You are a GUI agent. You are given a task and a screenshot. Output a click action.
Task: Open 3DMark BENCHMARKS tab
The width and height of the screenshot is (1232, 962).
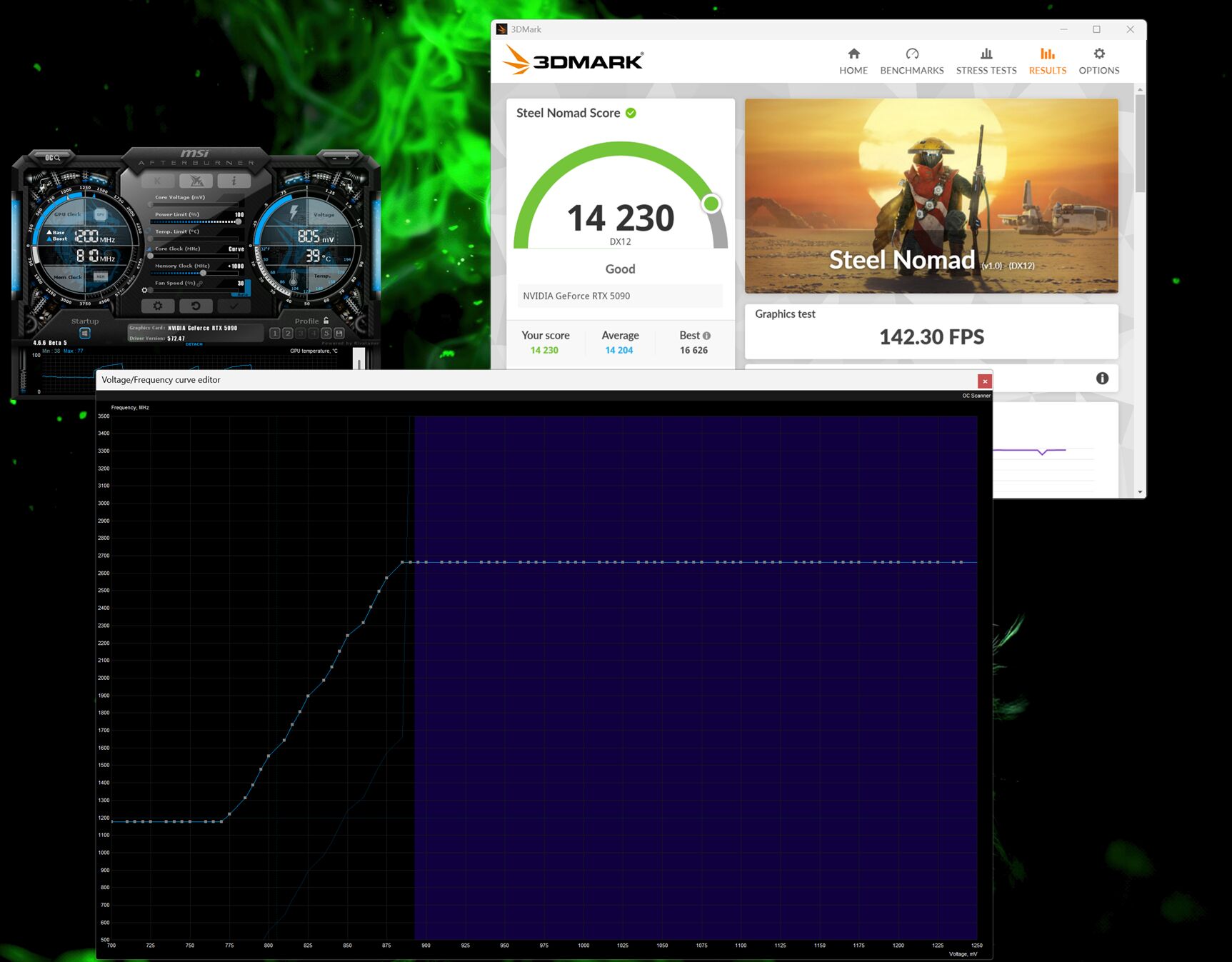[912, 61]
